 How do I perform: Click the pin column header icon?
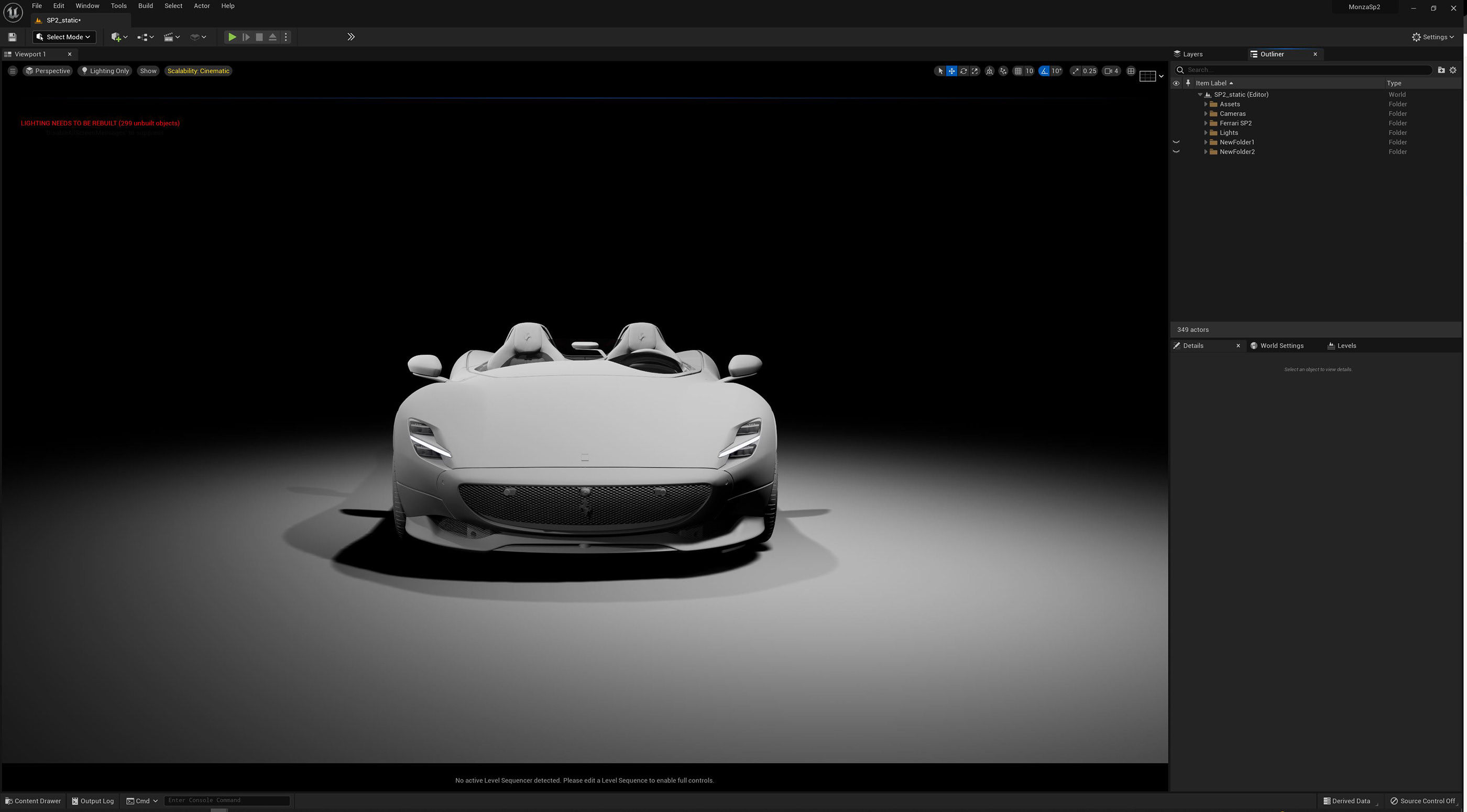click(x=1188, y=83)
